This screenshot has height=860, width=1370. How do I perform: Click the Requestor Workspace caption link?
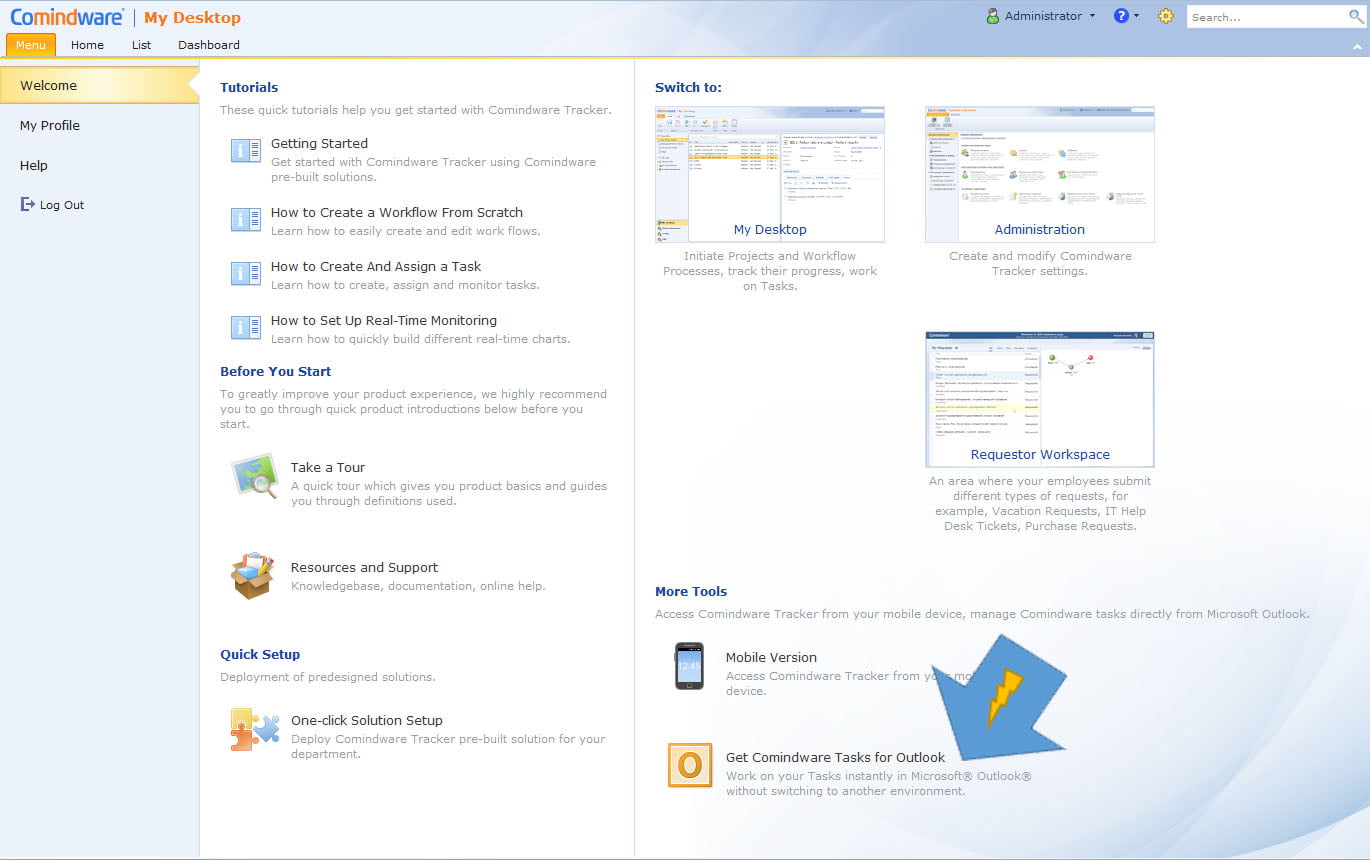click(x=1040, y=454)
